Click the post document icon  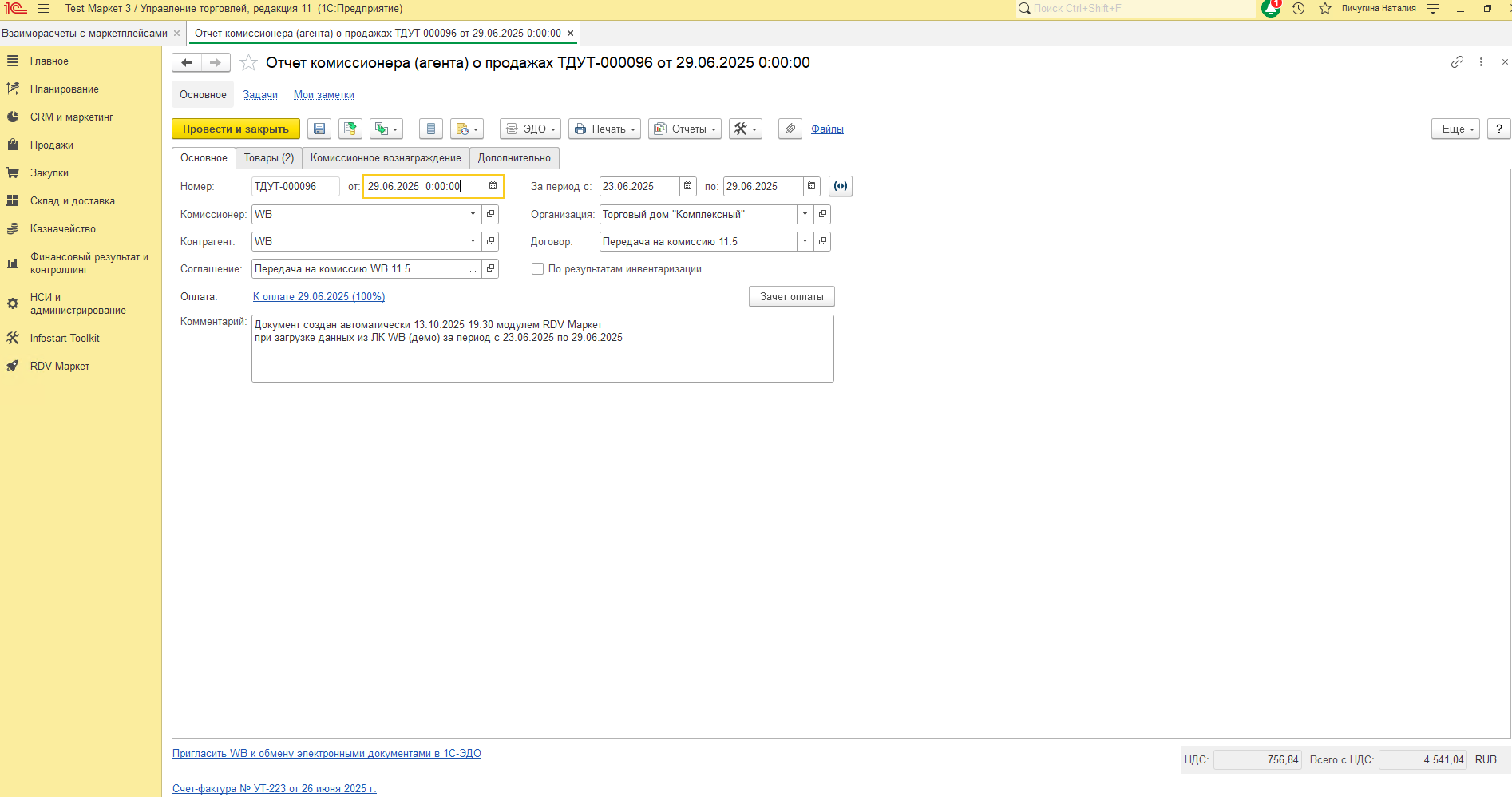pos(350,129)
